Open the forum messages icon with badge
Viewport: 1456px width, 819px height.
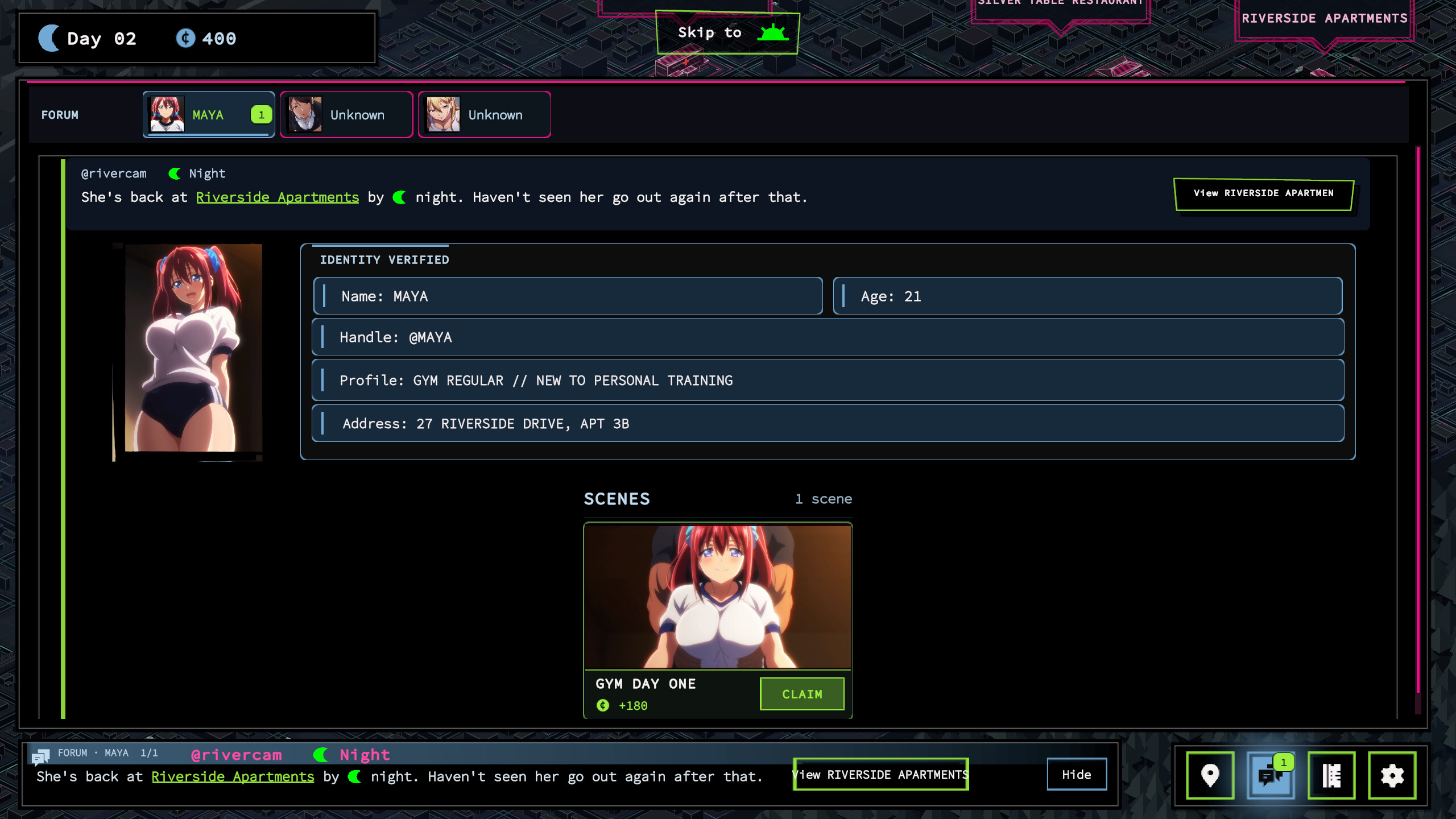coord(1271,775)
